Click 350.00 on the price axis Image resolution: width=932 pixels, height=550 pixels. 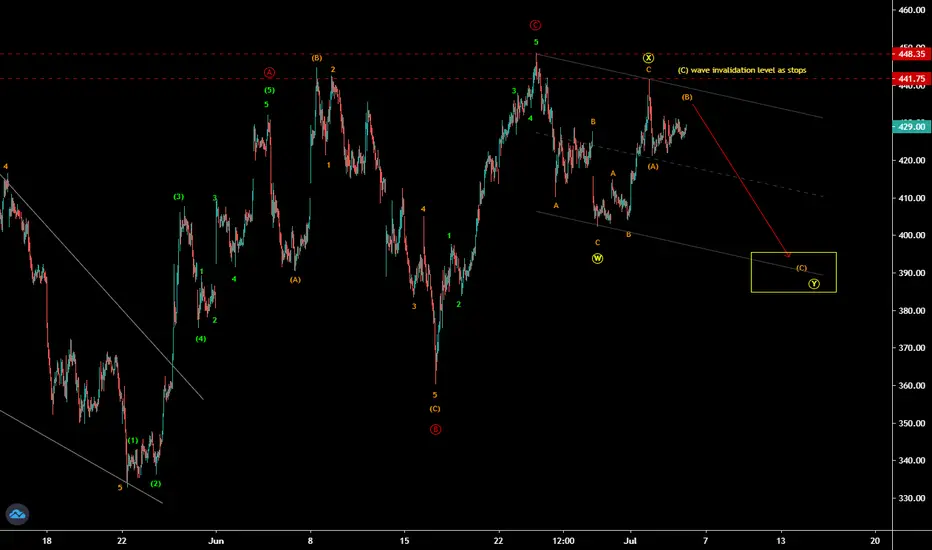(x=912, y=423)
